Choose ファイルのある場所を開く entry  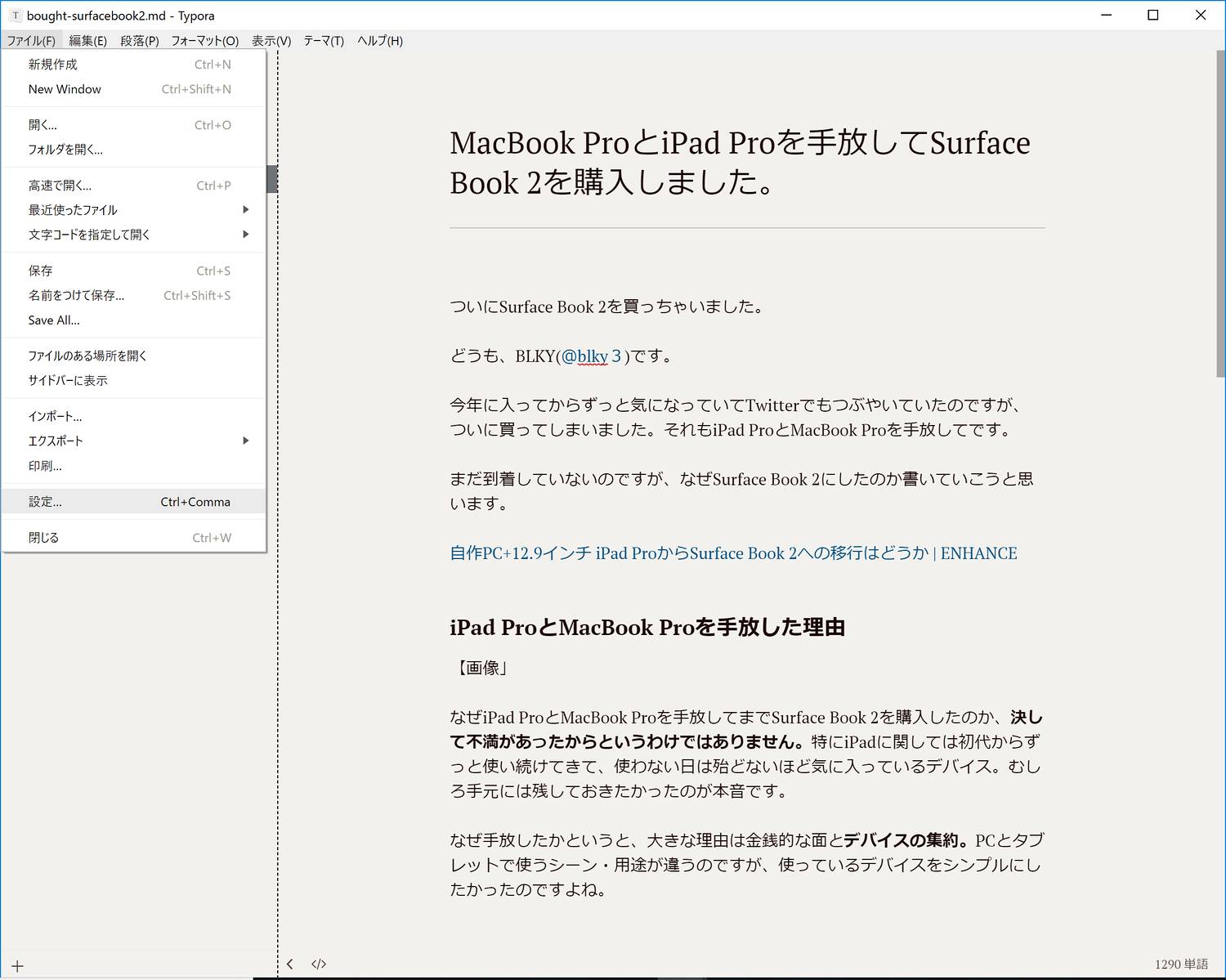click(x=134, y=356)
